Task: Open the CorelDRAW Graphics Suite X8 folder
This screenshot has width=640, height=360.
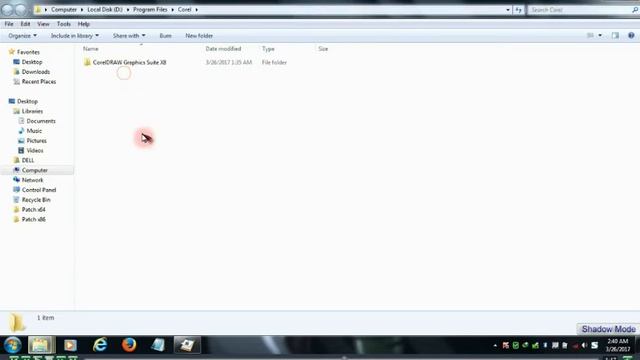Action: pos(129,62)
